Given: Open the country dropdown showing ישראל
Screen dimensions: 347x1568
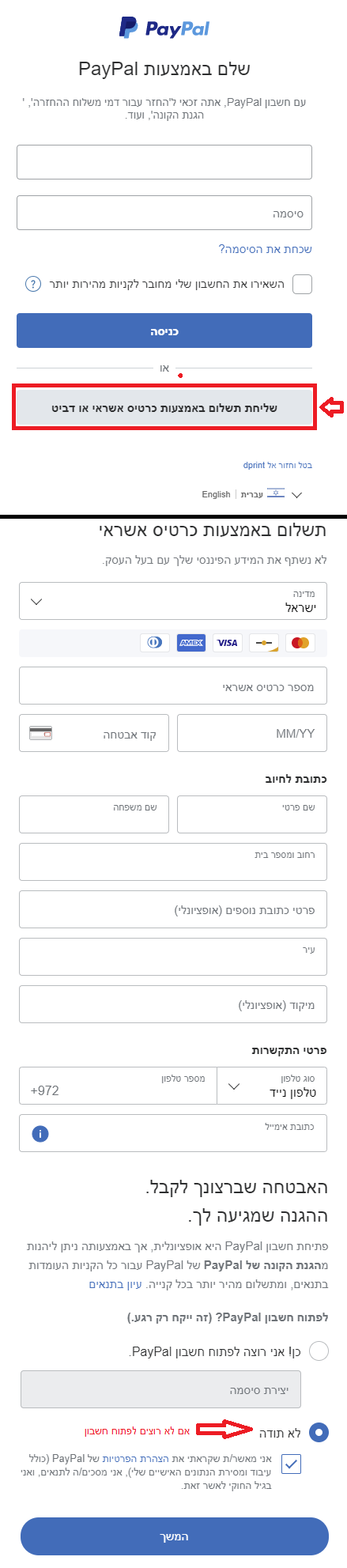Looking at the screenshot, I should (173, 601).
